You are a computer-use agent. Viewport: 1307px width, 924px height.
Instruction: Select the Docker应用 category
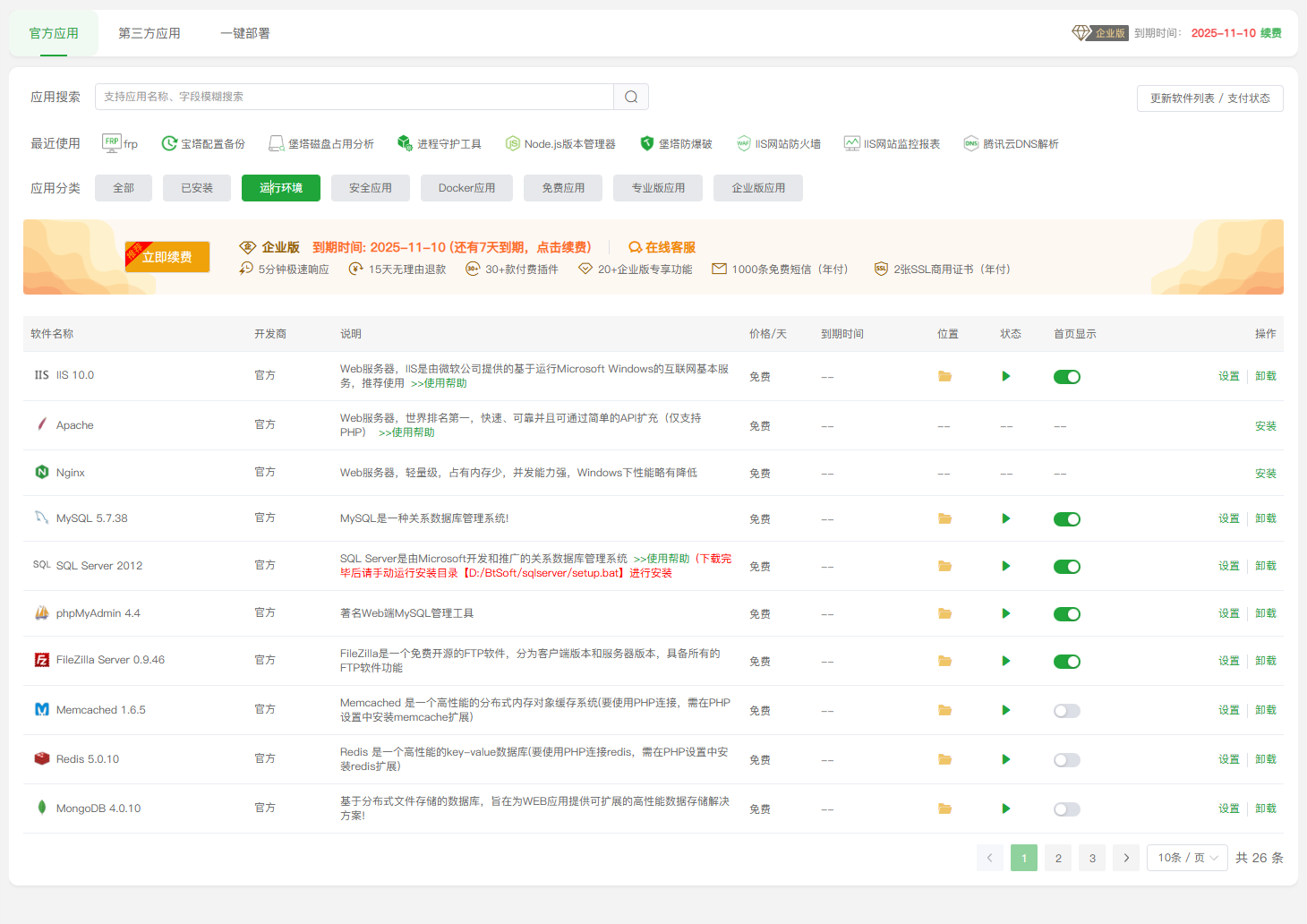point(466,188)
